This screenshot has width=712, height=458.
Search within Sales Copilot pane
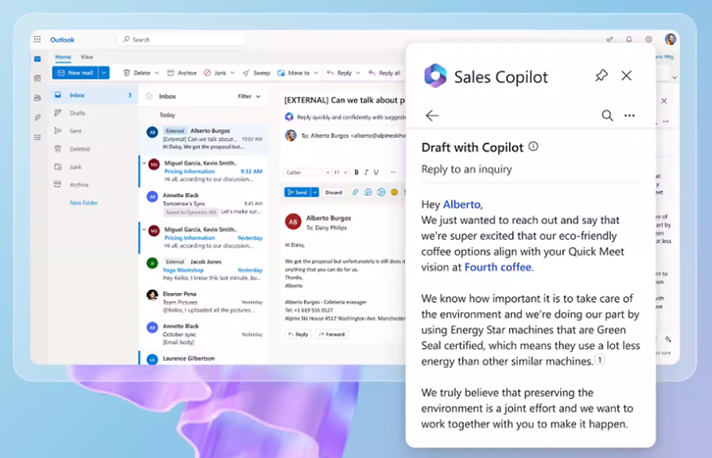pyautogui.click(x=607, y=116)
